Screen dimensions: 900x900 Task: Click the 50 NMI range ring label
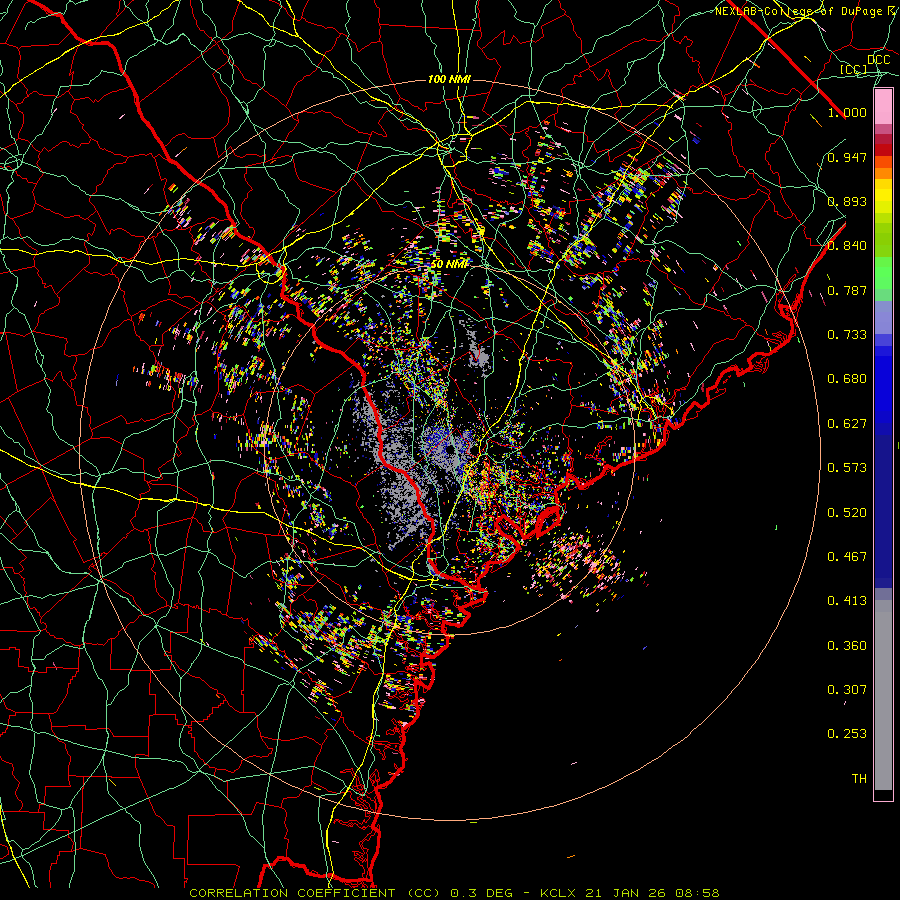449,264
